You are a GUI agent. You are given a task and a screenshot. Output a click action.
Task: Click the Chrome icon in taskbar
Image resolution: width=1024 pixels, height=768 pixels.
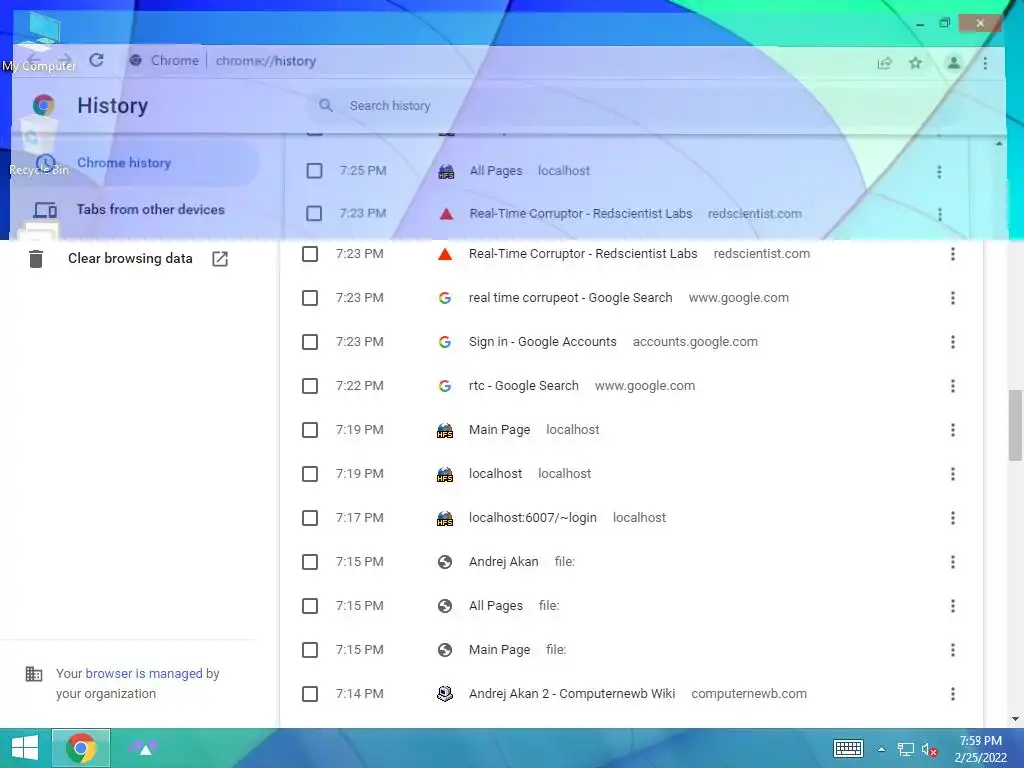(x=81, y=748)
